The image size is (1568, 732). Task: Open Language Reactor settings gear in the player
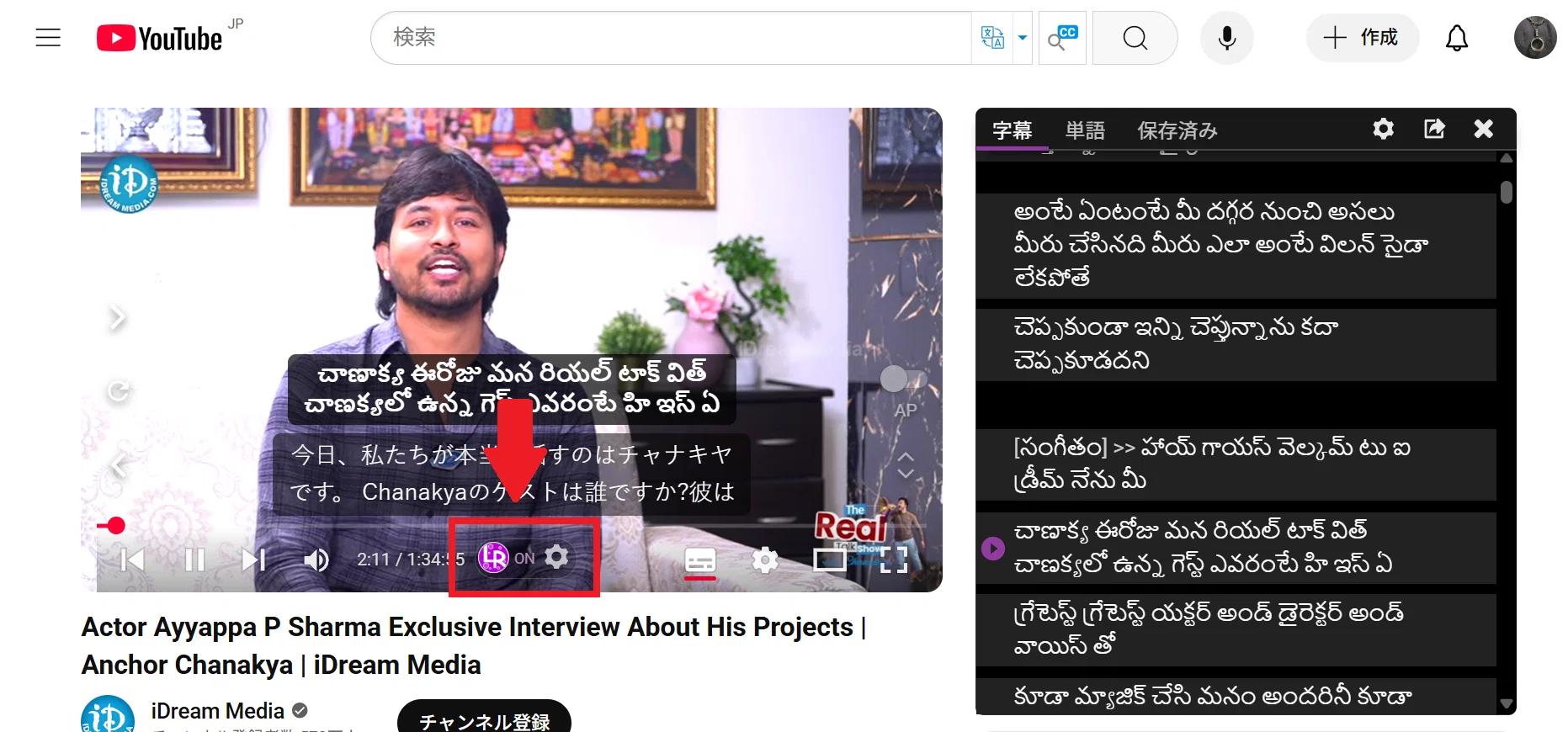pos(556,556)
